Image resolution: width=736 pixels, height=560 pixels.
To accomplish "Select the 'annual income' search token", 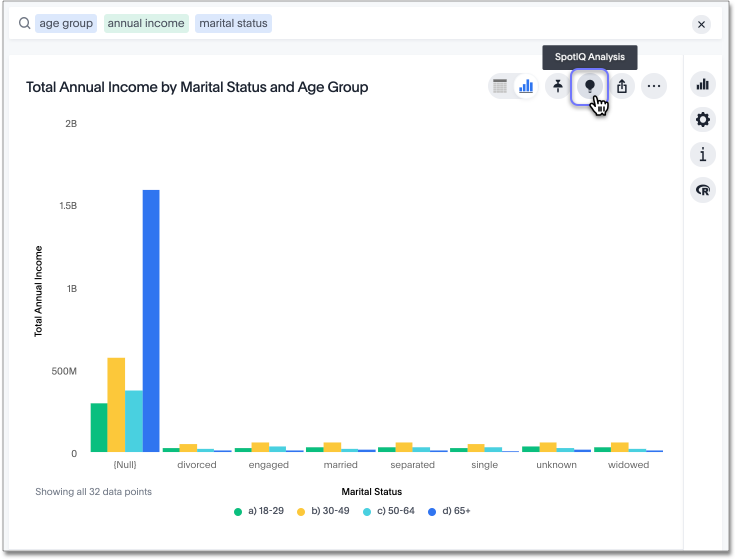I will point(146,24).
